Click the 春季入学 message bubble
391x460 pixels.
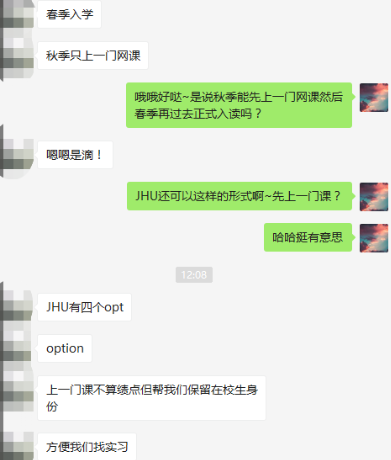pyautogui.click(x=69, y=14)
